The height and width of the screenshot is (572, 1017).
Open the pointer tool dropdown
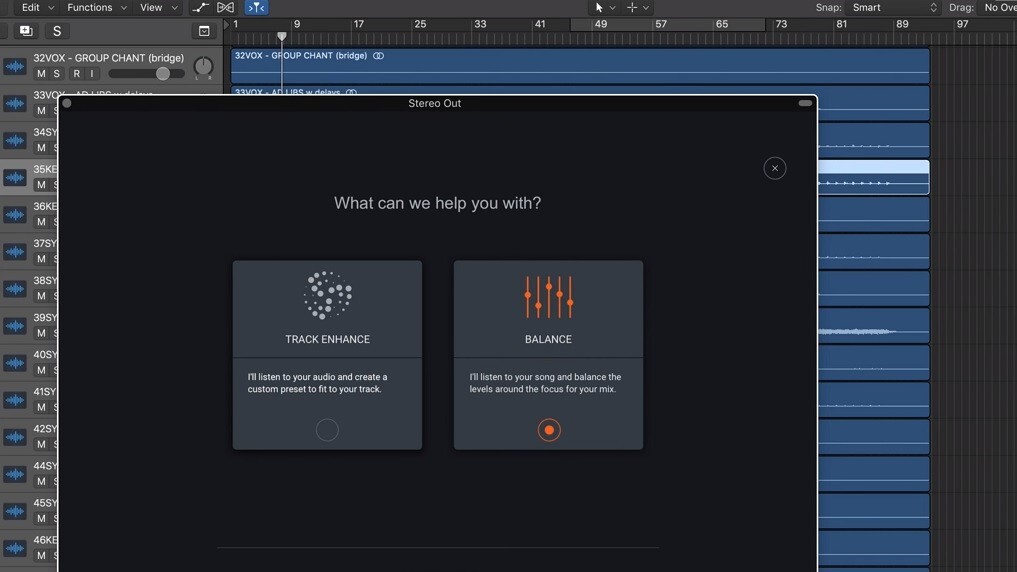click(604, 7)
